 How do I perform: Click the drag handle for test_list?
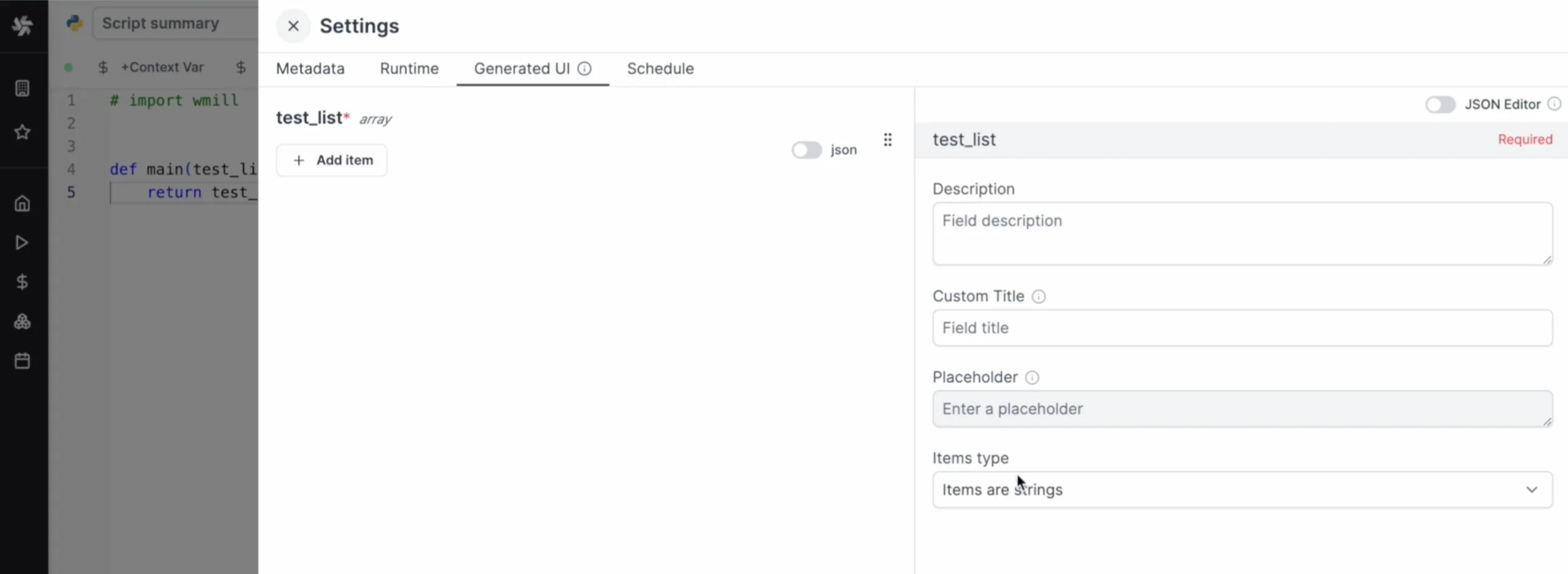pos(888,140)
